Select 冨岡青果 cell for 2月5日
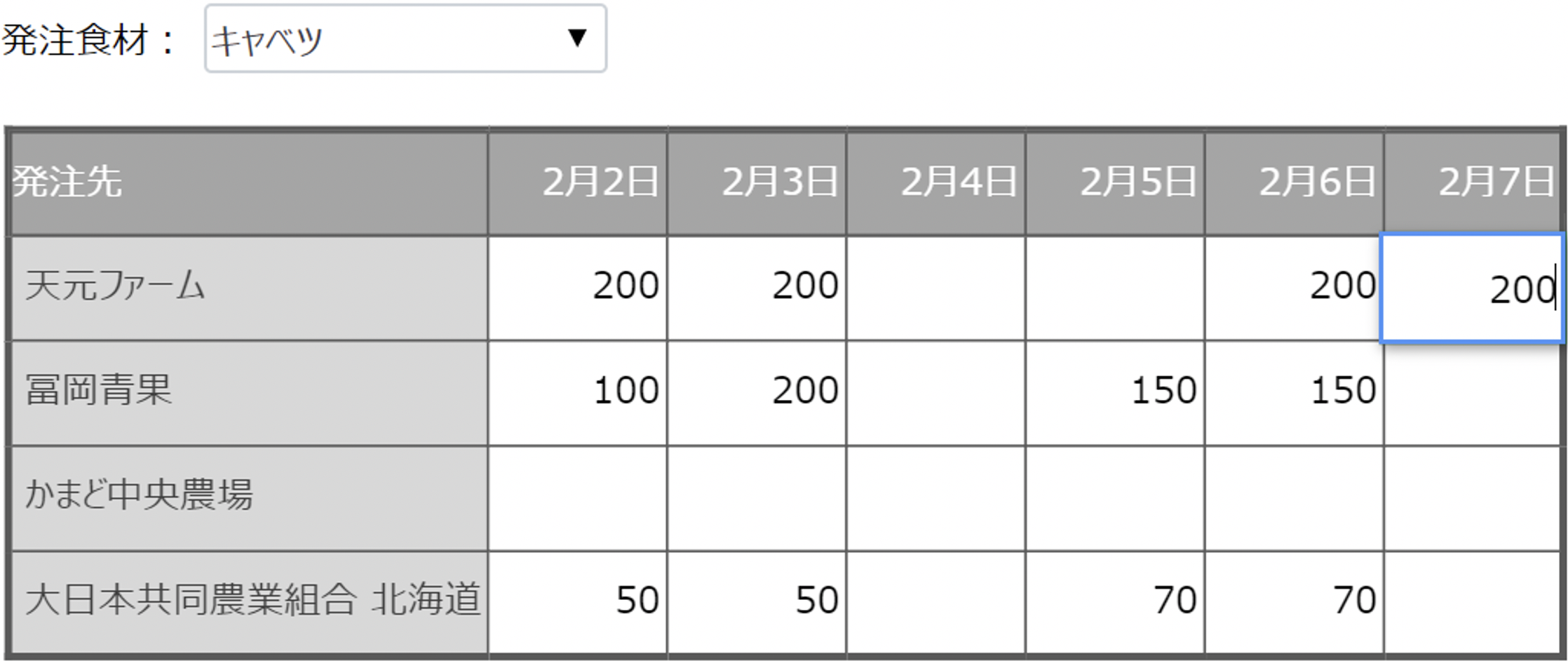1568x661 pixels. (x=1115, y=392)
